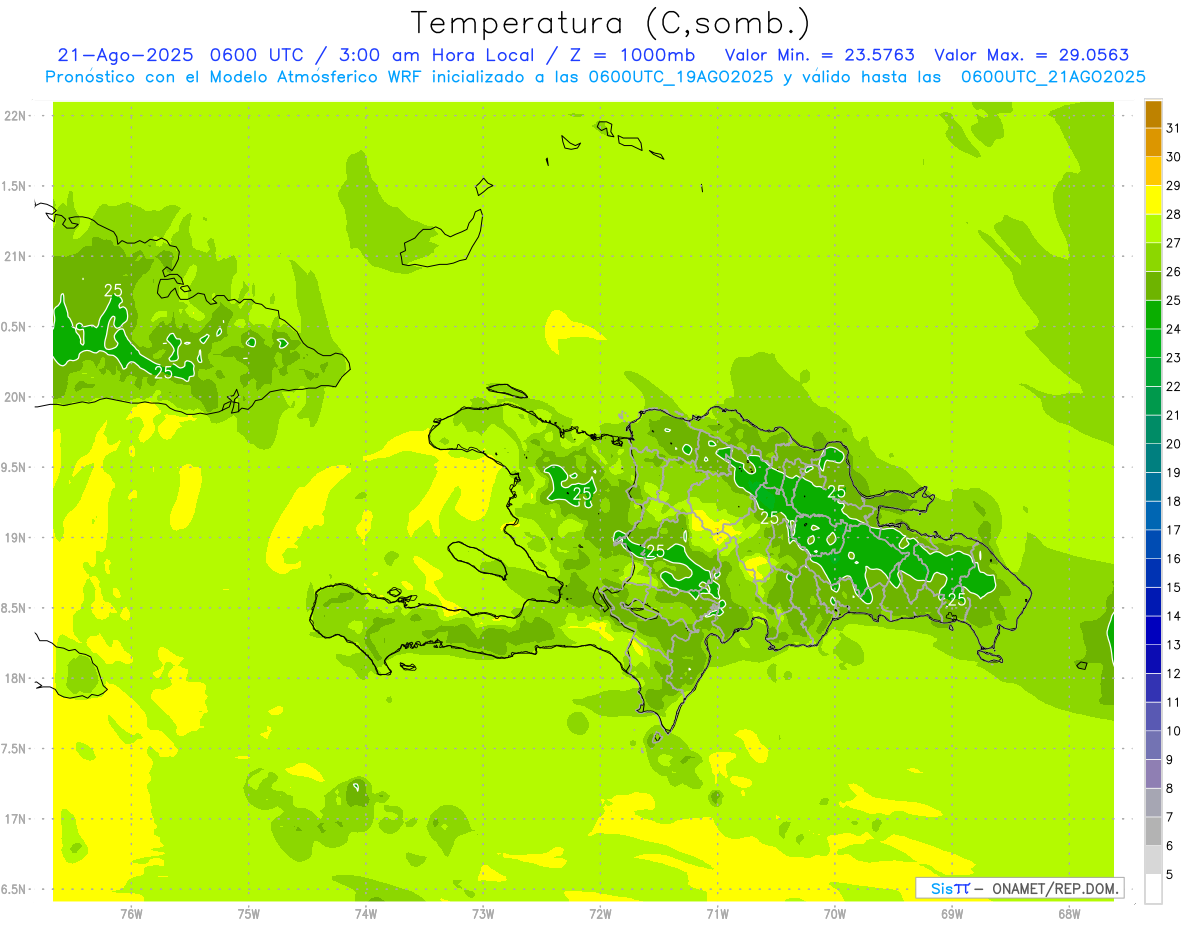The height and width of the screenshot is (927, 1200).
Task: Click the 21N latitude label
Action: (x=15, y=257)
